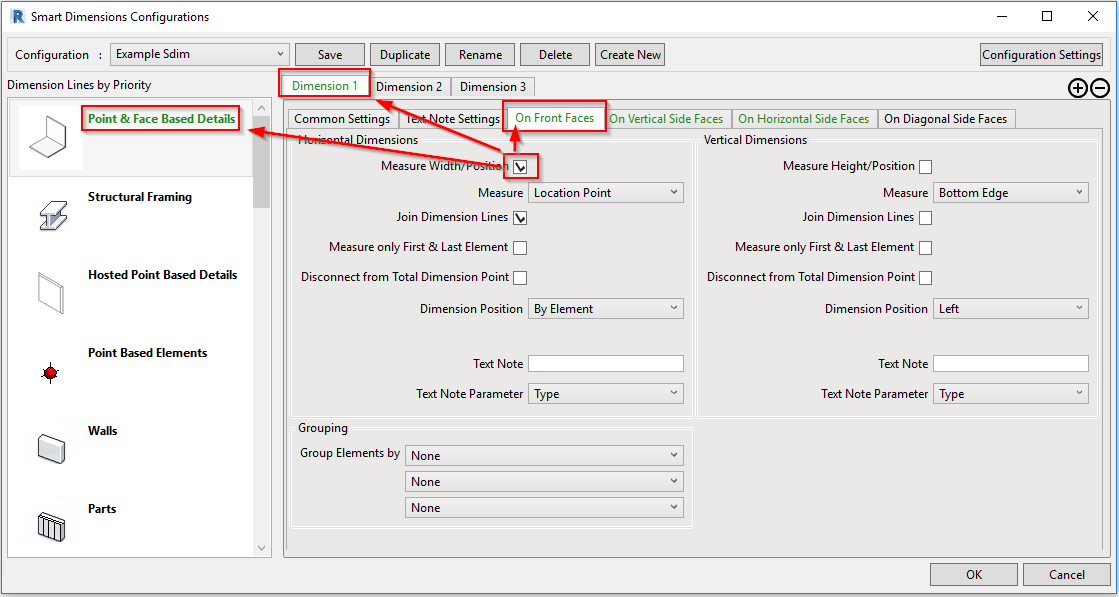Open horizontal Text Note Parameter dropdown
Image resolution: width=1119 pixels, height=597 pixels.
pos(606,394)
